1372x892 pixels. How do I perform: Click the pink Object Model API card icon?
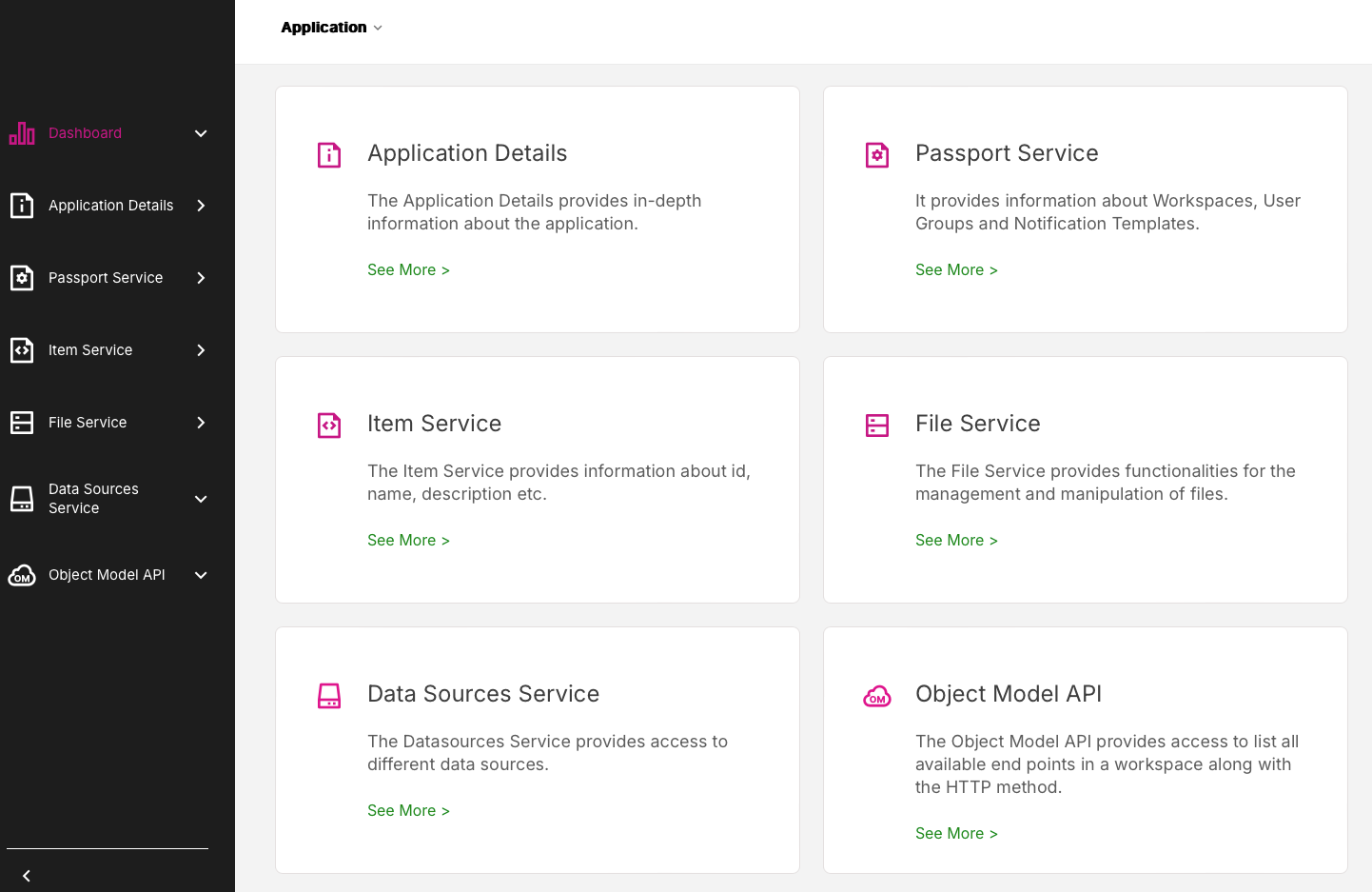876,697
